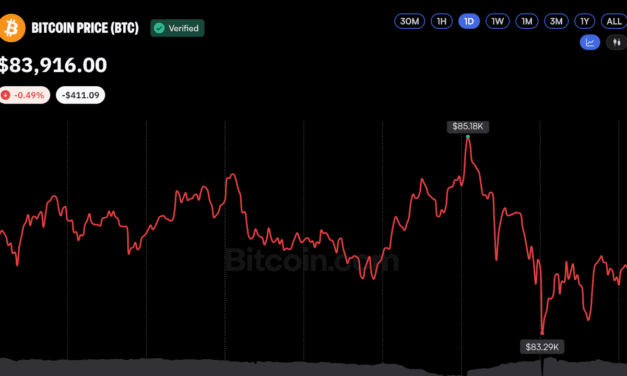Image resolution: width=627 pixels, height=376 pixels.
Task: Click the orange Bitcoin logo icon
Action: click(x=12, y=28)
